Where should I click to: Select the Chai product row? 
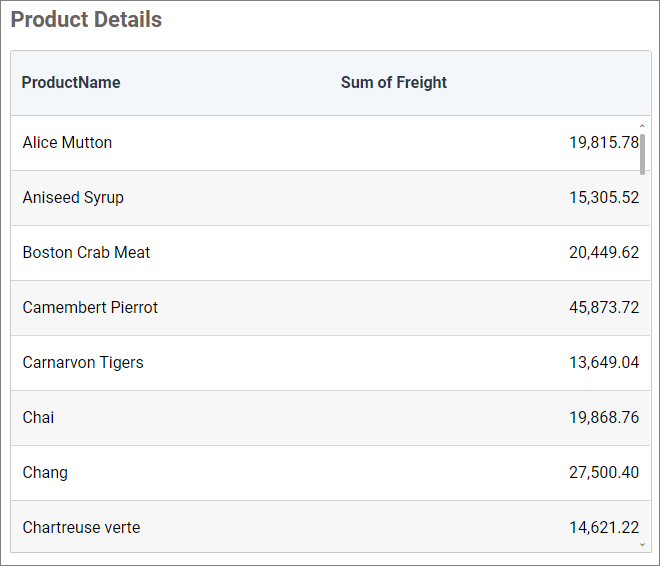tap(39, 418)
